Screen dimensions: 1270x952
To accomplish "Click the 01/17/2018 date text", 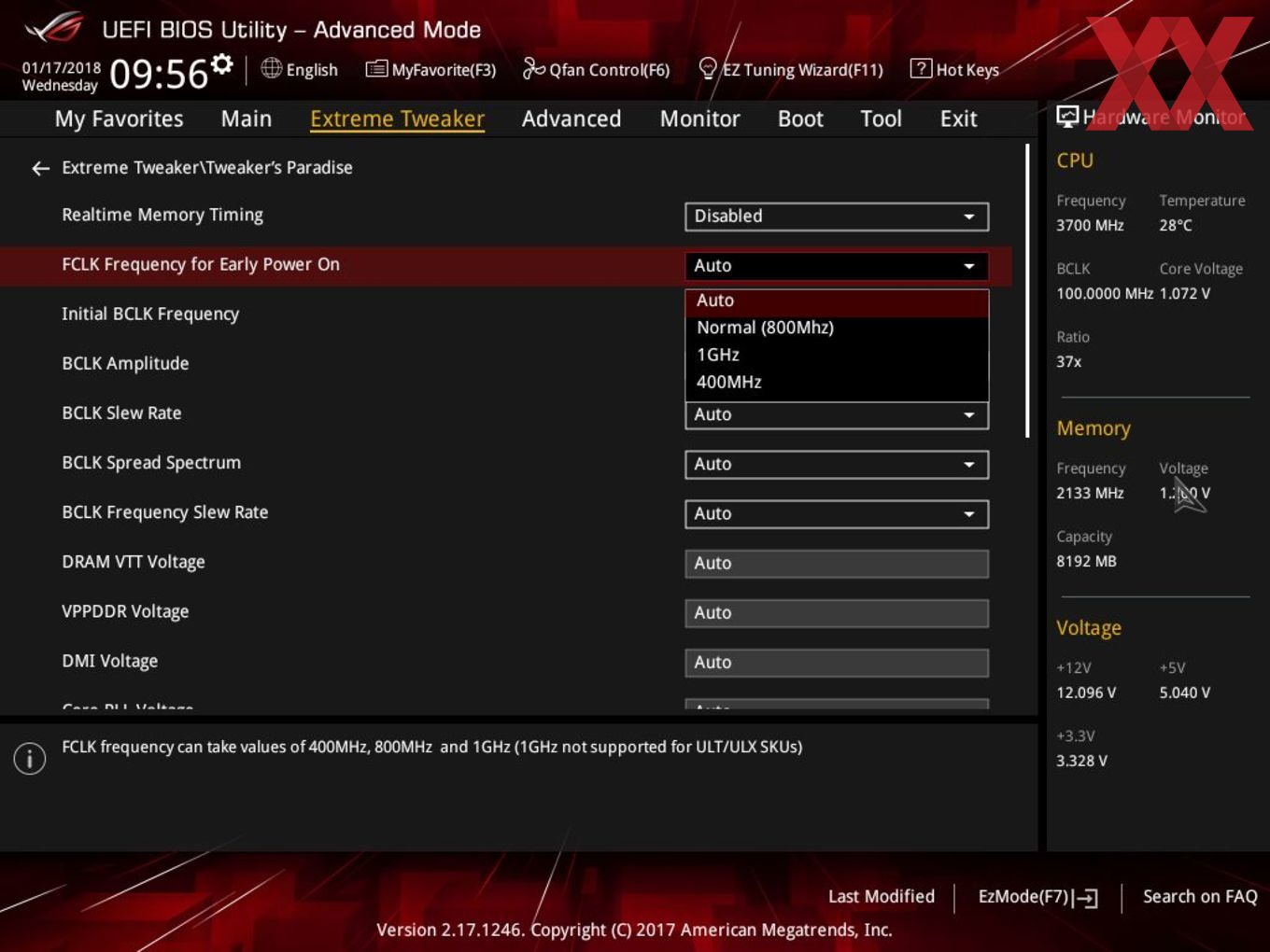I will [62, 67].
